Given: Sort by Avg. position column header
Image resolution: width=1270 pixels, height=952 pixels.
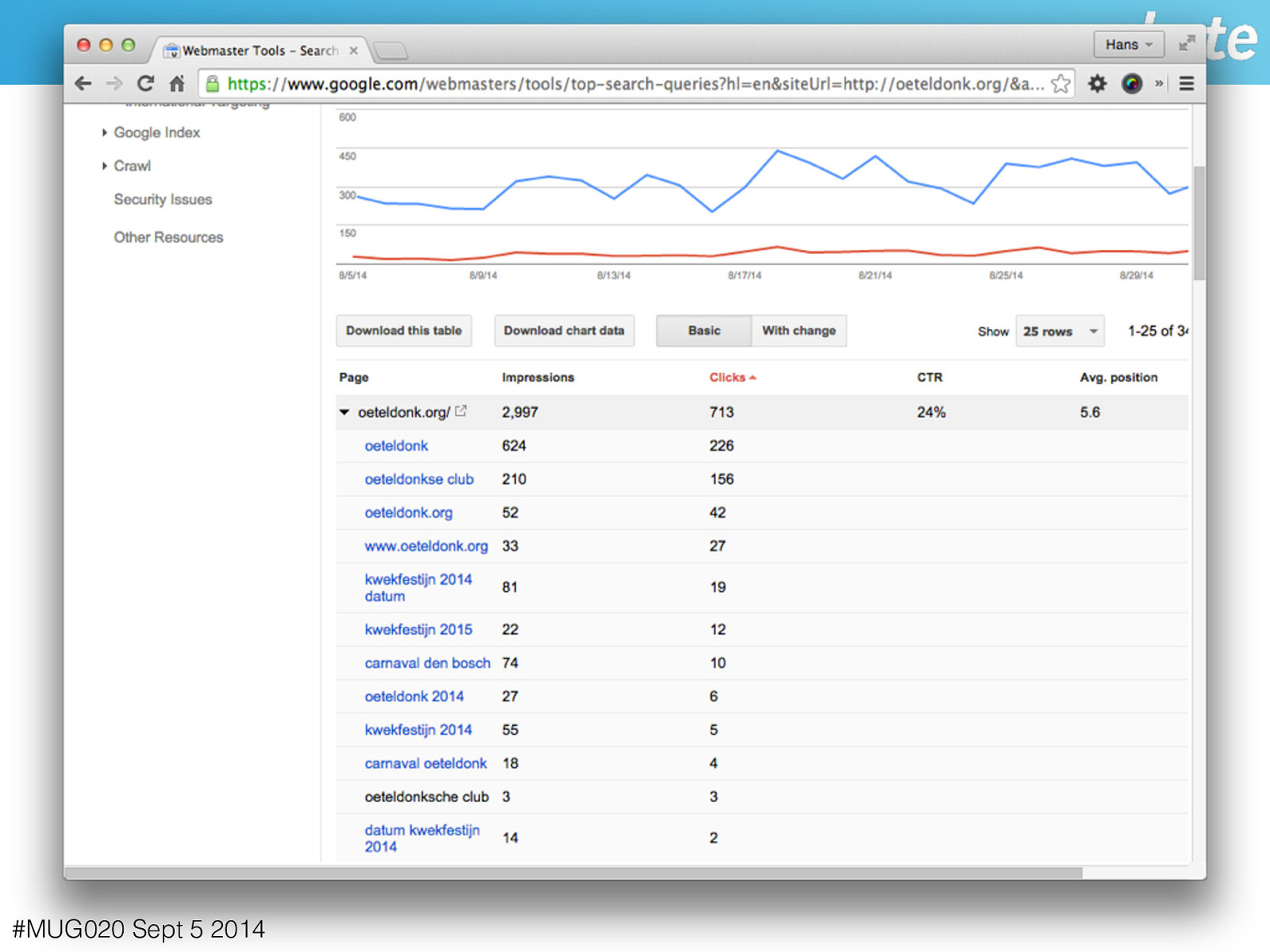Looking at the screenshot, I should tap(1118, 378).
